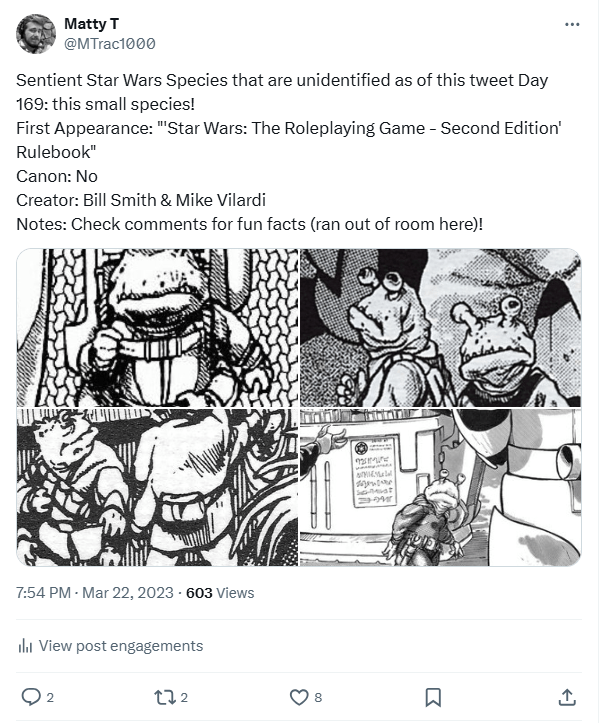Click the retweet count number 2
Viewport: 603px width, 723px height.
point(184,697)
